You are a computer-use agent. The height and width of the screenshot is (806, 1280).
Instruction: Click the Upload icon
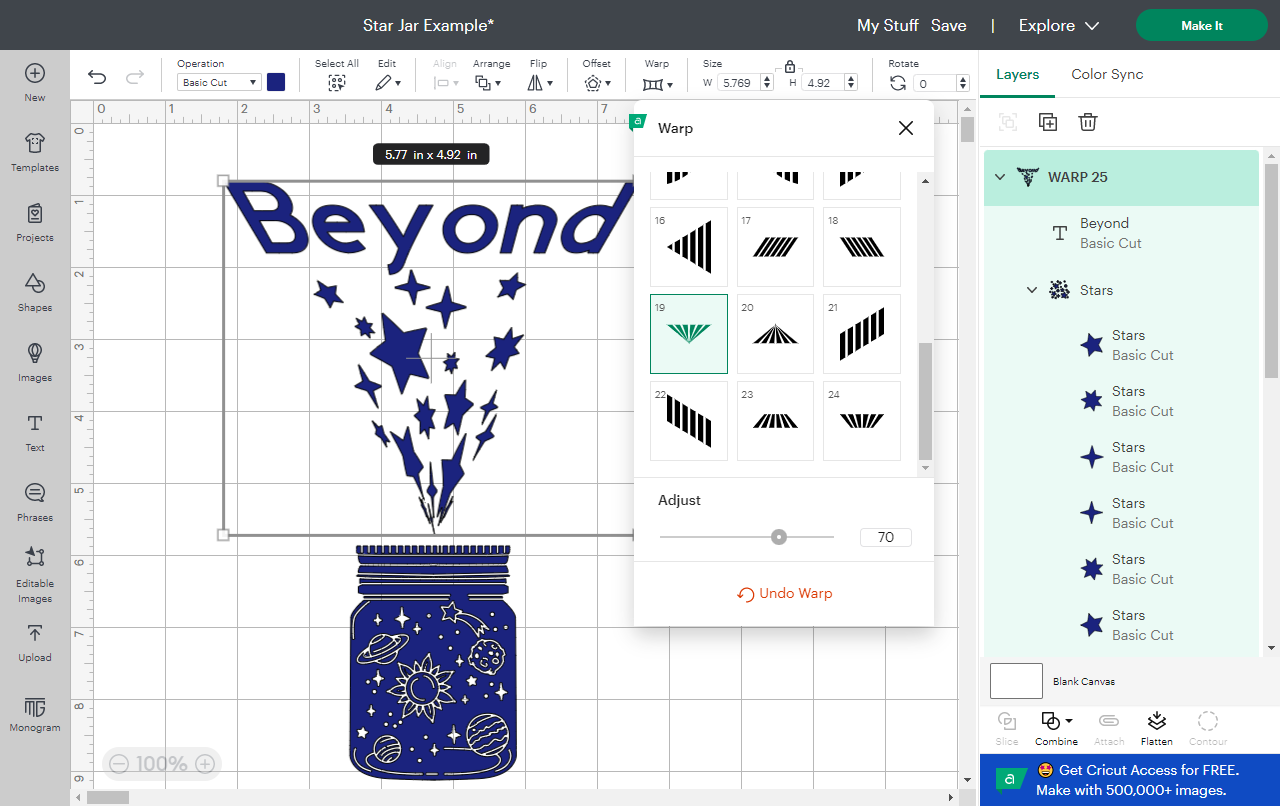click(x=34, y=645)
